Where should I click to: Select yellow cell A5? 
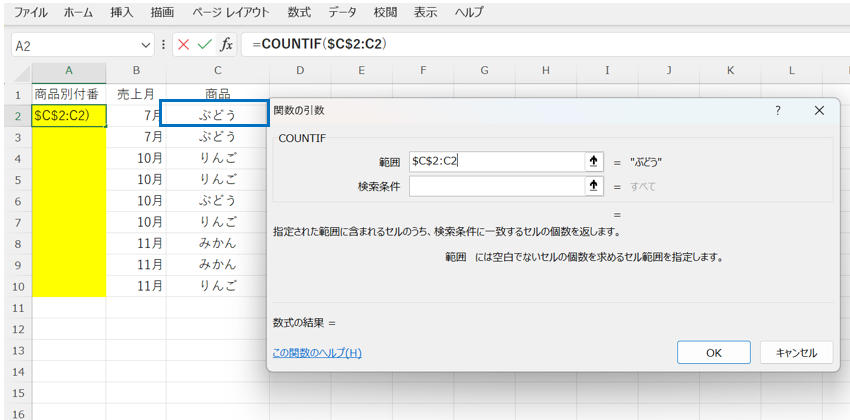(68, 179)
